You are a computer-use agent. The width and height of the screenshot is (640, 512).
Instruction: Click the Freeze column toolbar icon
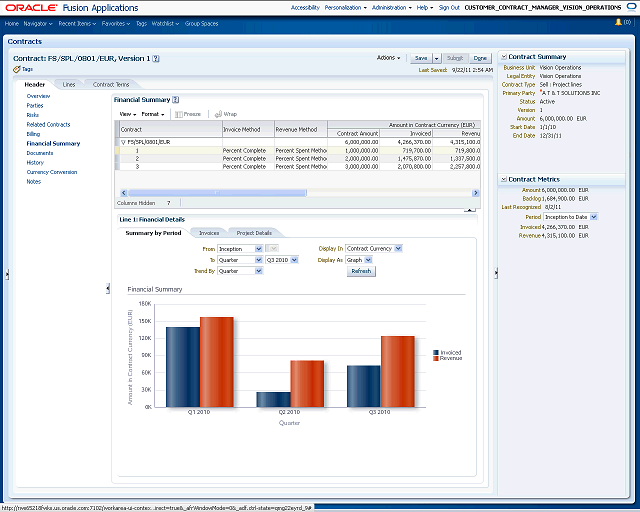click(x=179, y=114)
